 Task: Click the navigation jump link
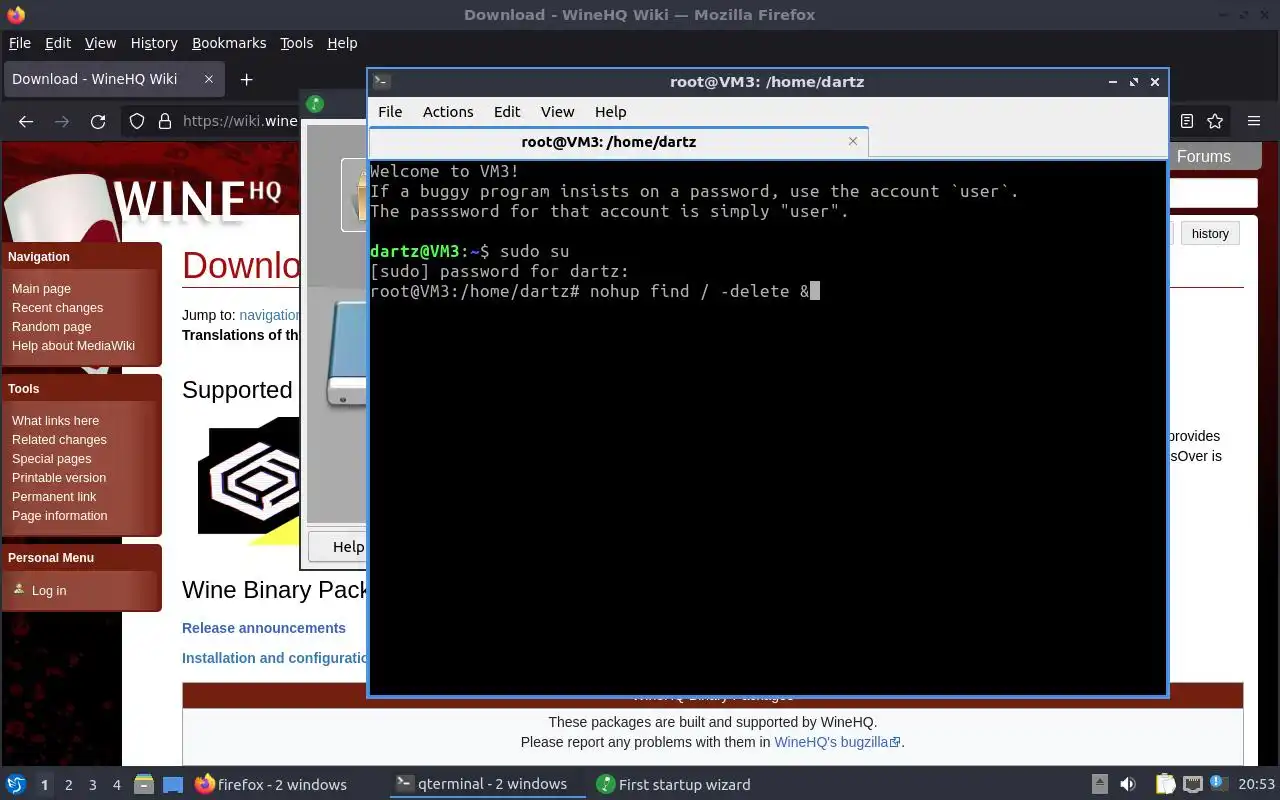[x=269, y=315]
